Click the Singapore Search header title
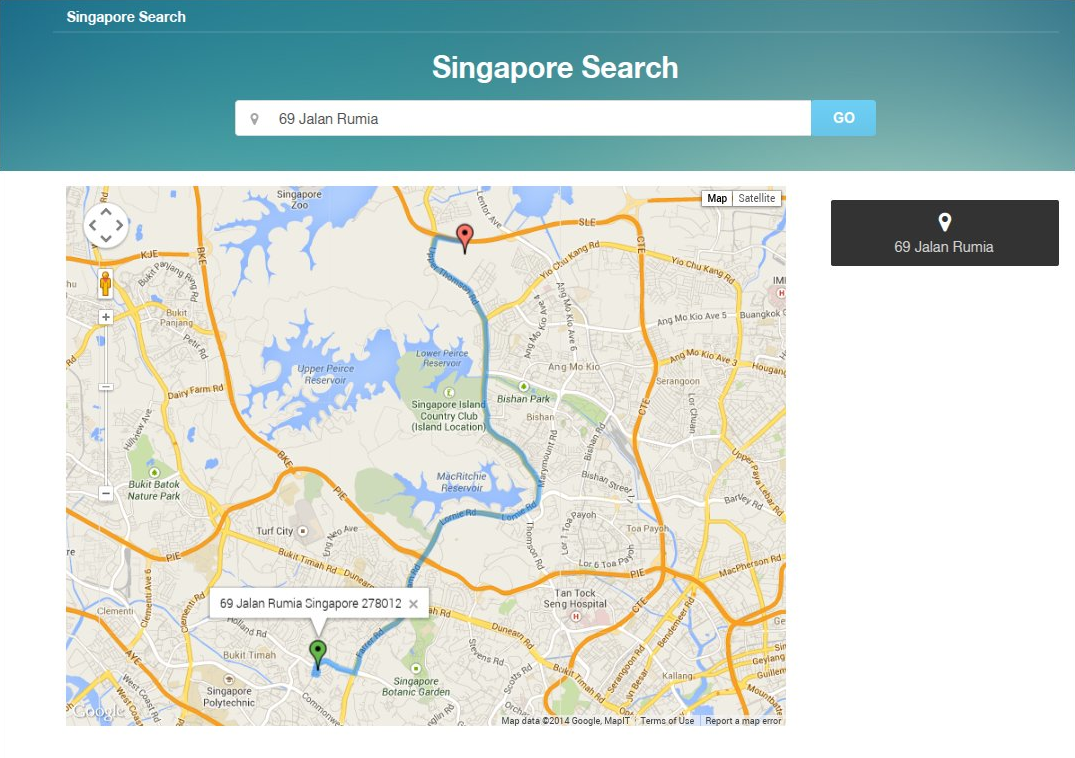Screen dimensions: 1075x758 [x=125, y=16]
